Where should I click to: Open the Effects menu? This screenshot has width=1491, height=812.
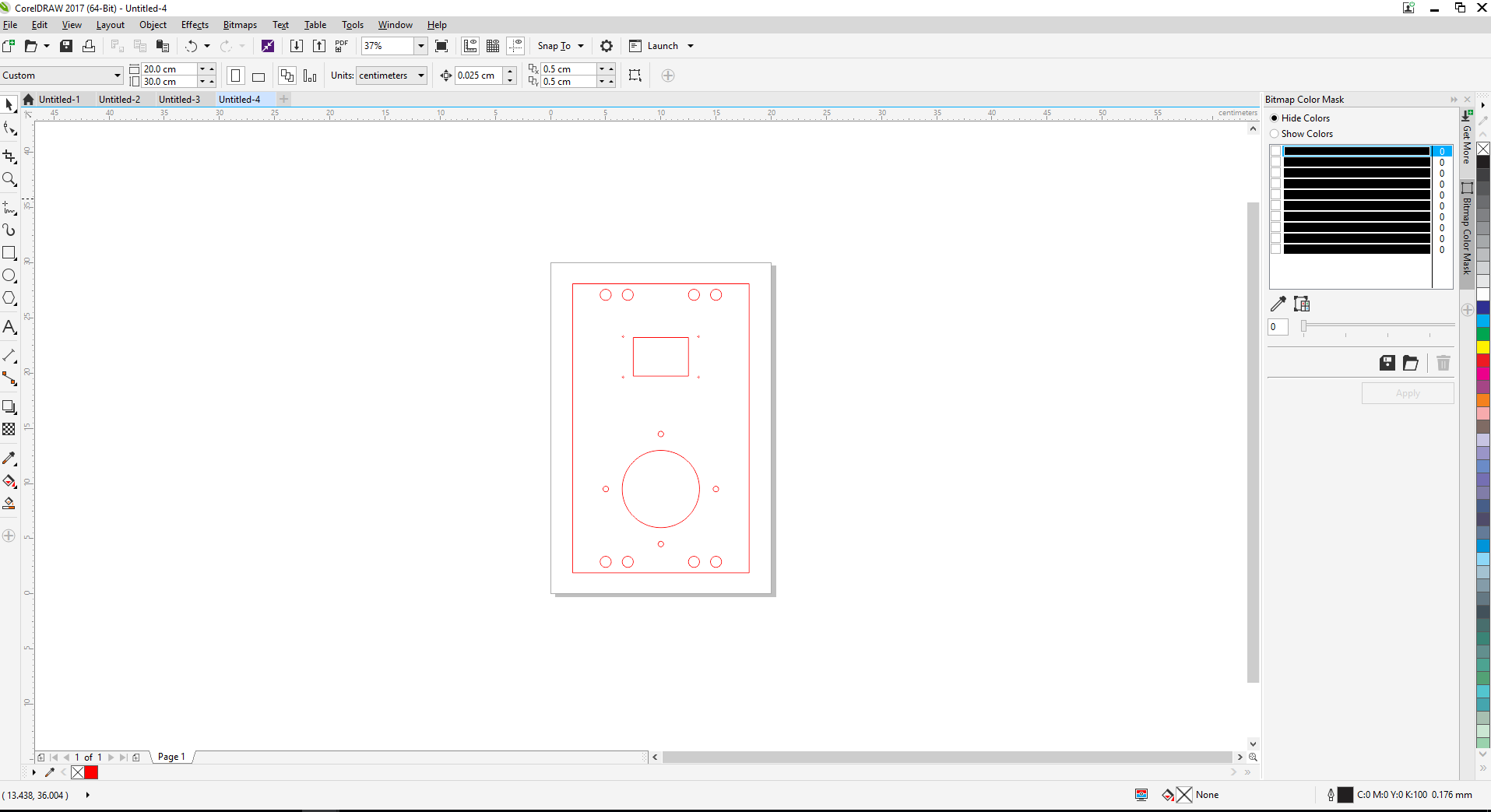[x=195, y=25]
